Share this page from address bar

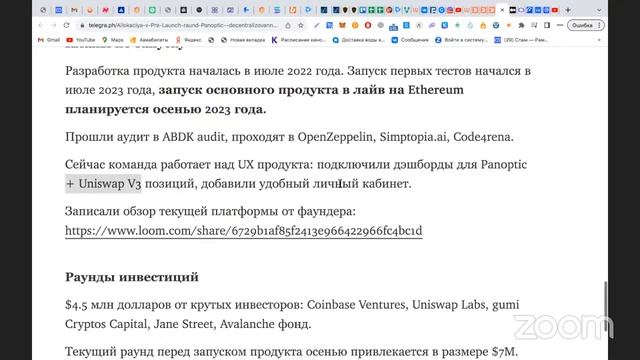(288, 25)
